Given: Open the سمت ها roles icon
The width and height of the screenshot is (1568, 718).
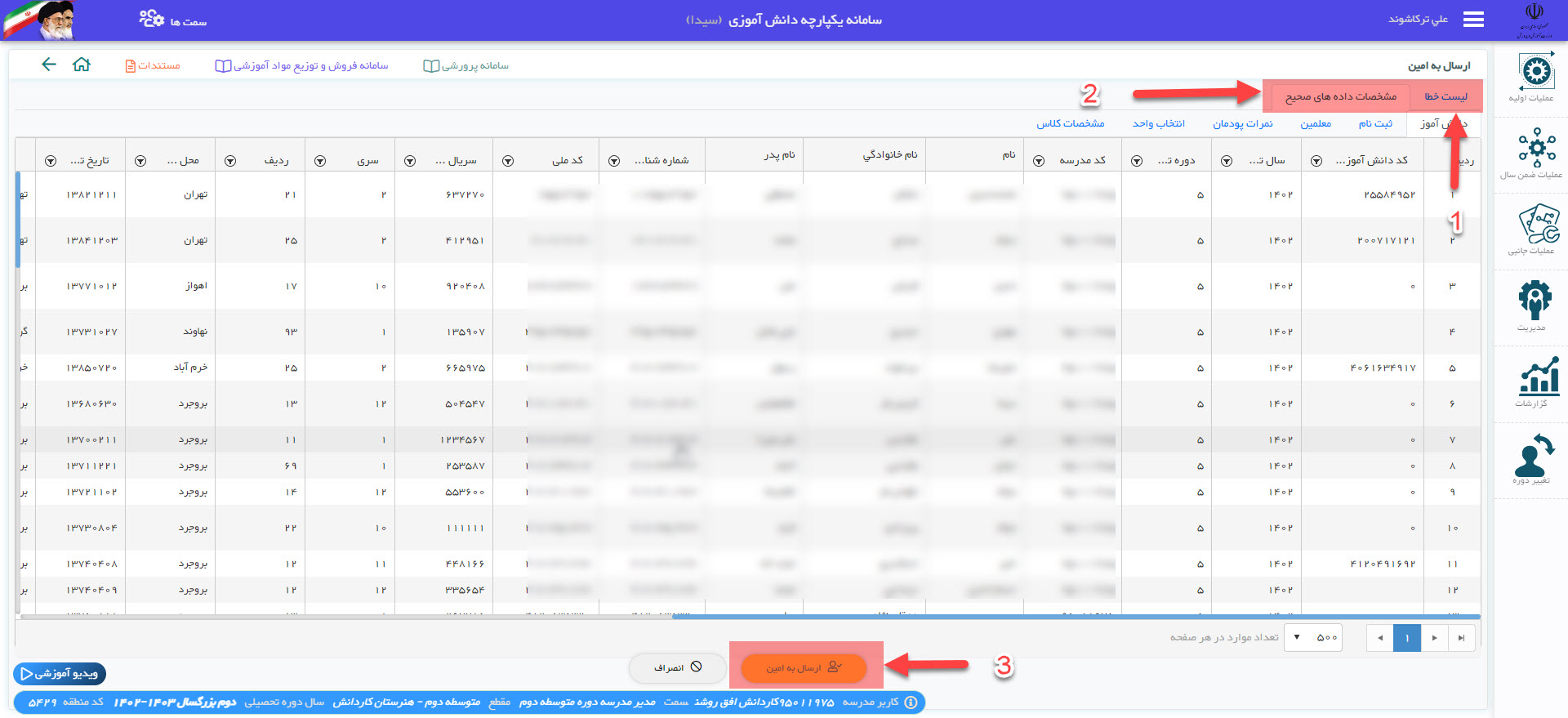Looking at the screenshot, I should tap(152, 20).
